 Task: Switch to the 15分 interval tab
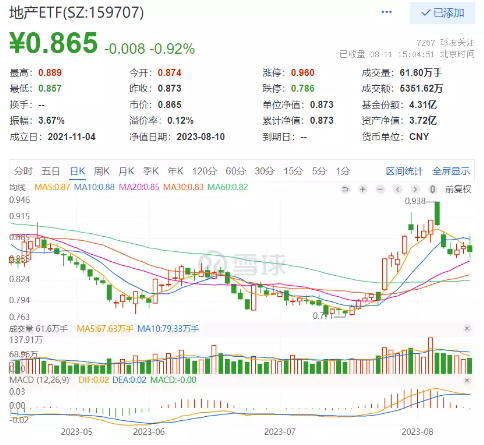coord(293,171)
